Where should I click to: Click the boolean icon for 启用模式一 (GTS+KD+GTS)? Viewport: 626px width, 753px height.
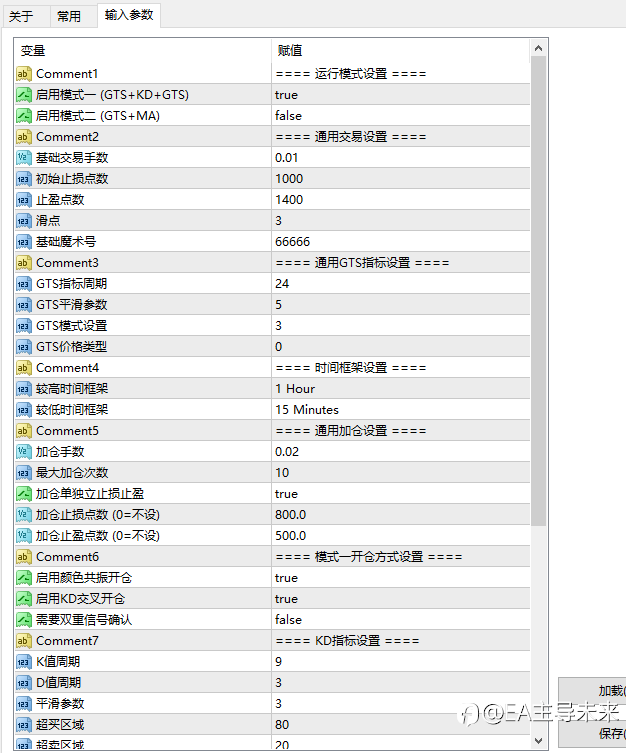coord(24,95)
